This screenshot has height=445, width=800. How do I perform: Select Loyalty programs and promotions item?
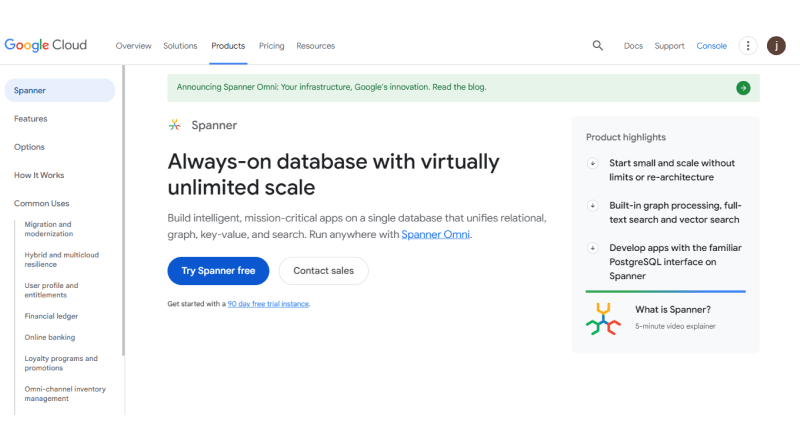pyautogui.click(x=61, y=363)
